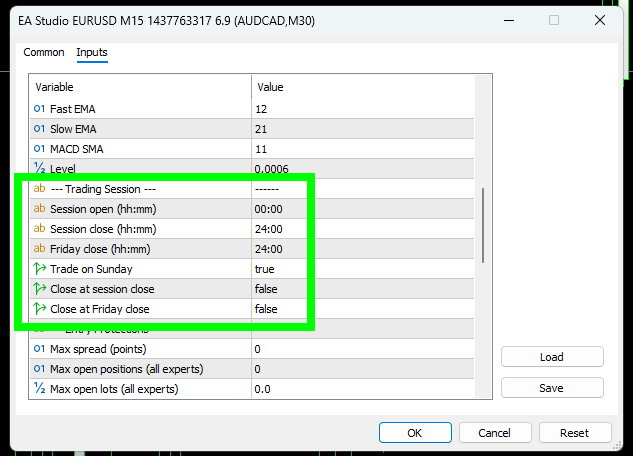Click the integer icon beside Slow EMA
This screenshot has width=633, height=456.
pyautogui.click(x=39, y=129)
